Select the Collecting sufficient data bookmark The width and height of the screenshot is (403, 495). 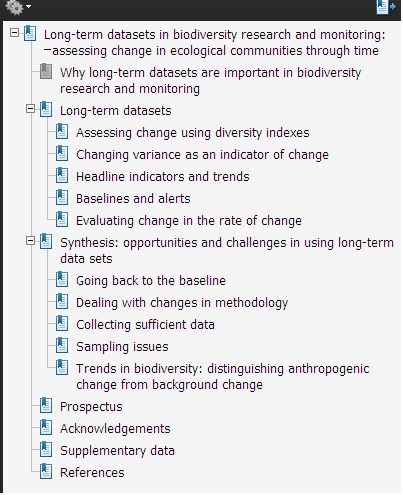pyautogui.click(x=145, y=325)
